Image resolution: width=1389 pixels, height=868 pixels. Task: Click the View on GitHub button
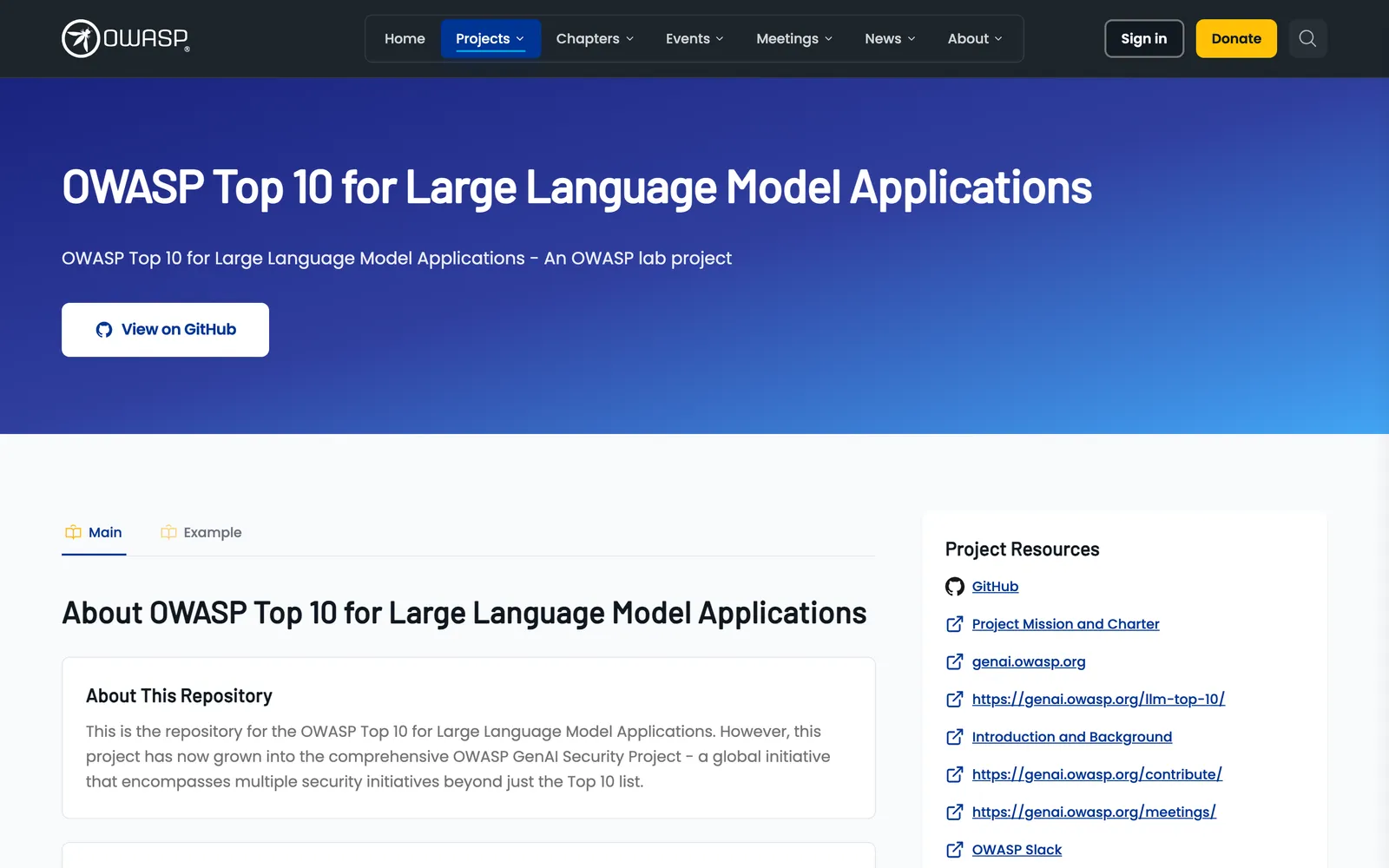point(165,330)
